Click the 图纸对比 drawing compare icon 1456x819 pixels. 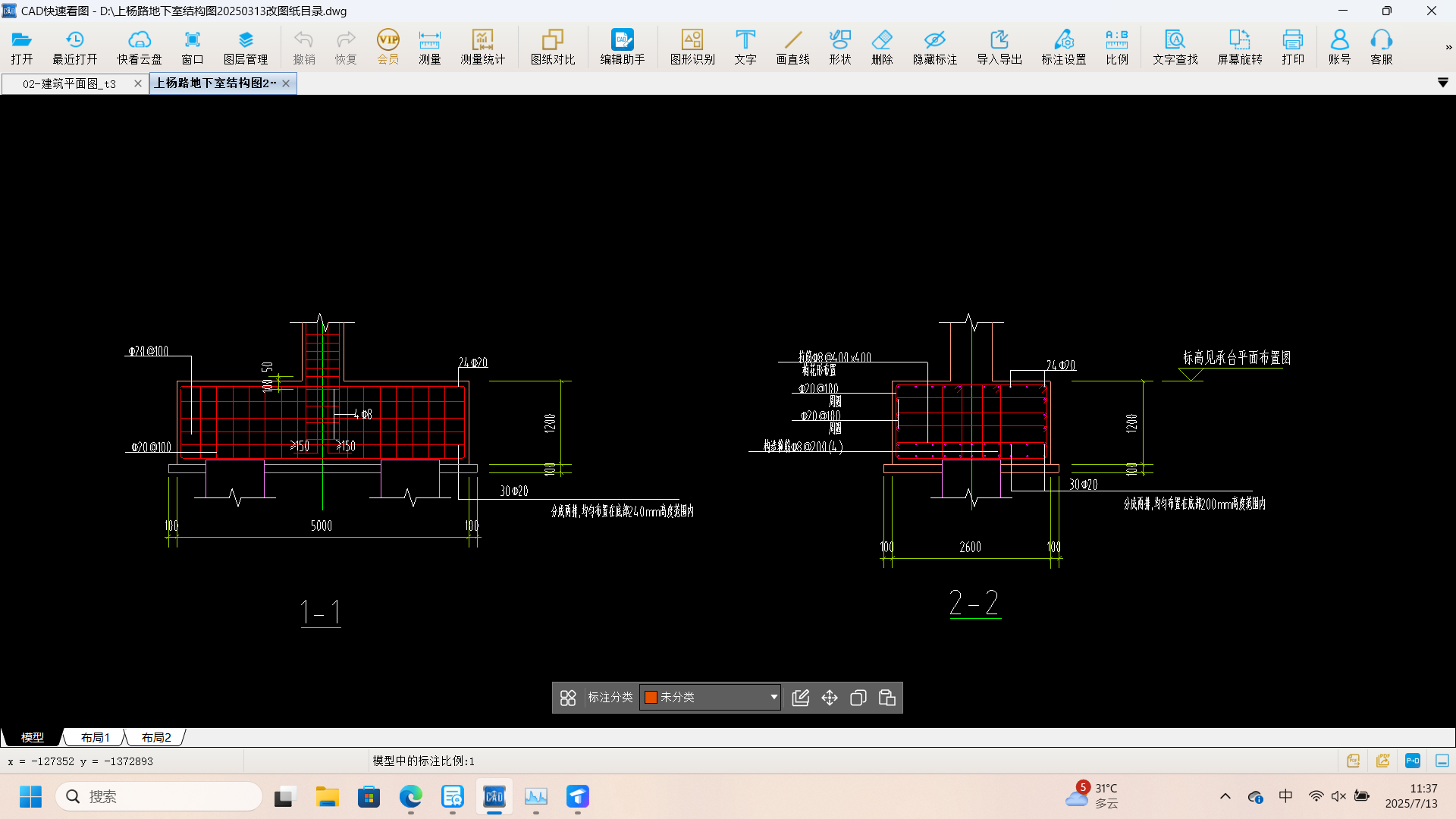point(552,47)
